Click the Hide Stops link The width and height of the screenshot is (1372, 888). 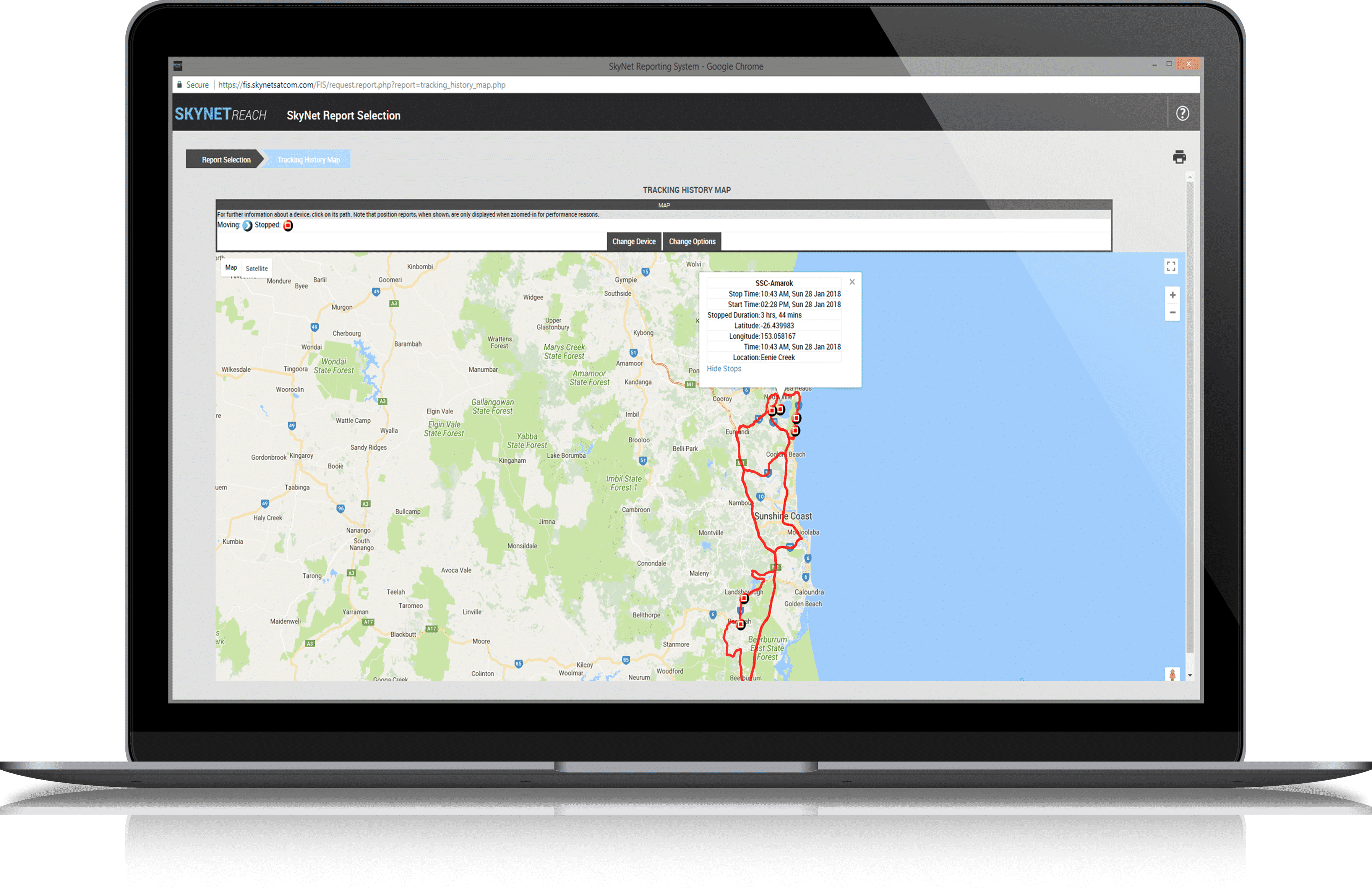tap(723, 369)
